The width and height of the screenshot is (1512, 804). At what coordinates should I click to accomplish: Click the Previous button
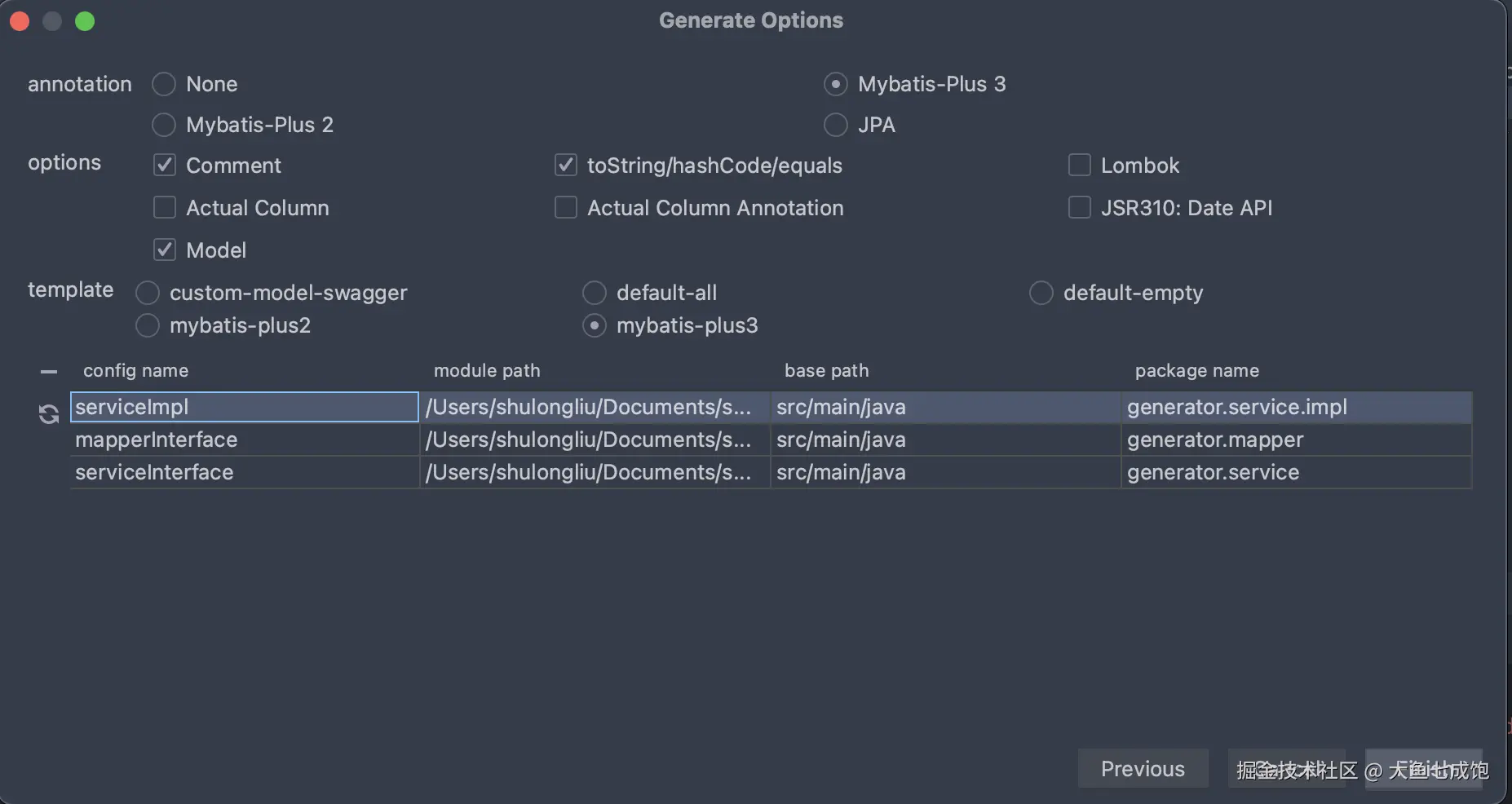[1143, 769]
